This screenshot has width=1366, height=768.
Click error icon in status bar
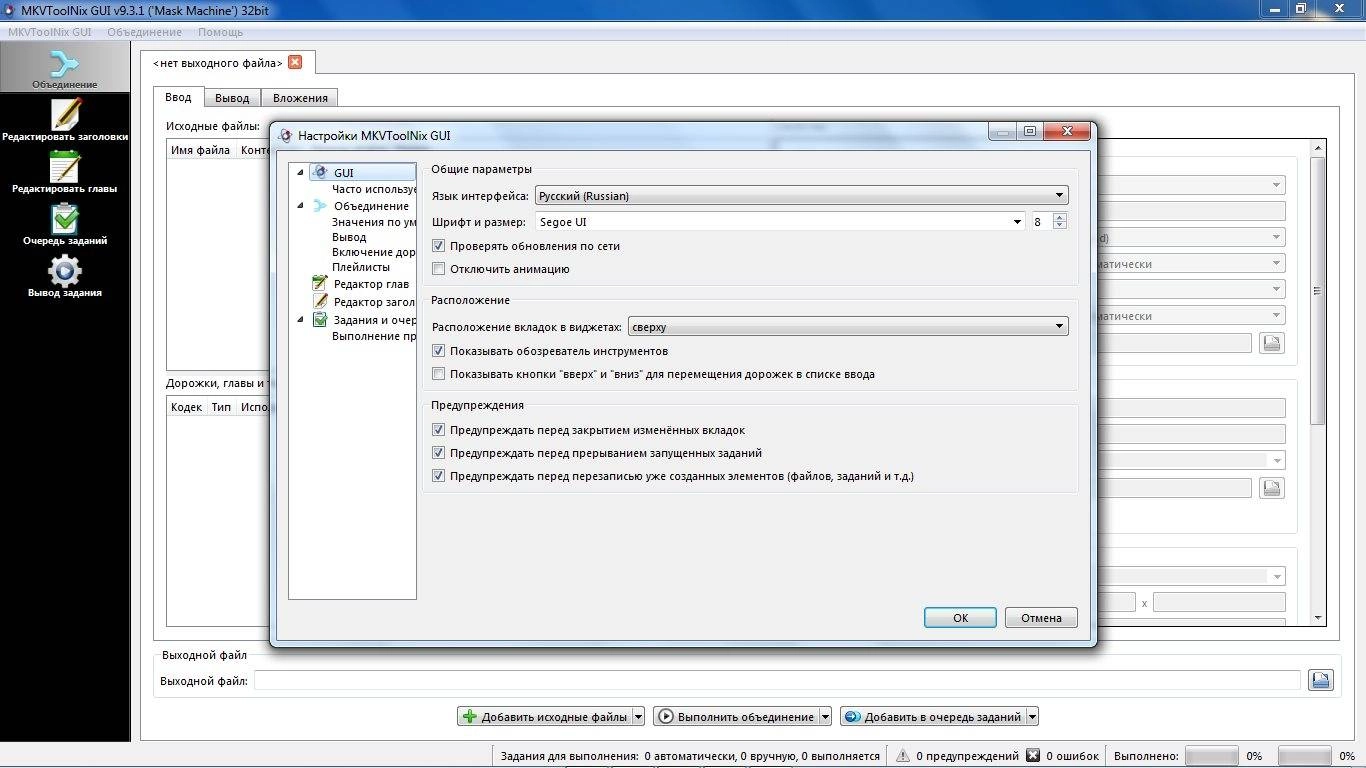tap(1033, 756)
